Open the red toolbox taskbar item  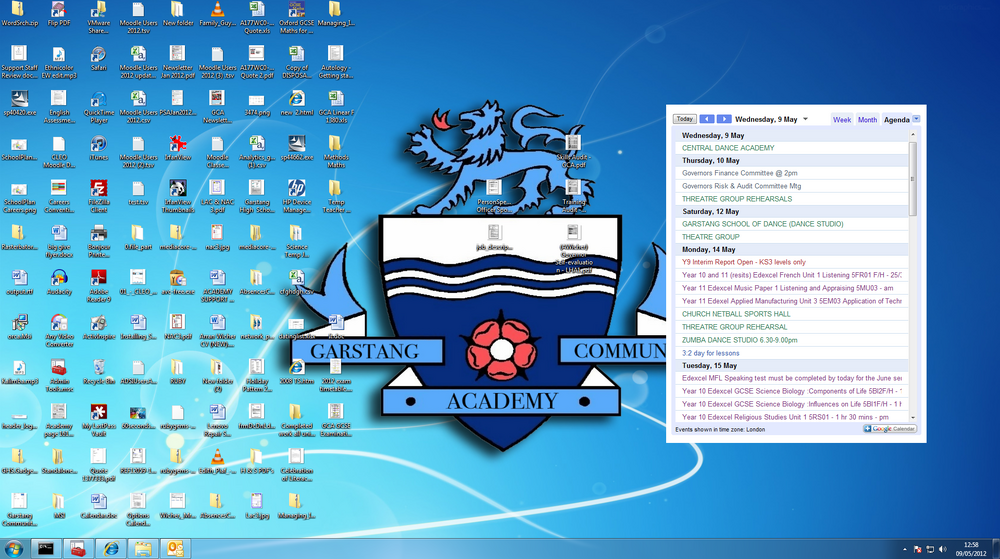point(78,549)
